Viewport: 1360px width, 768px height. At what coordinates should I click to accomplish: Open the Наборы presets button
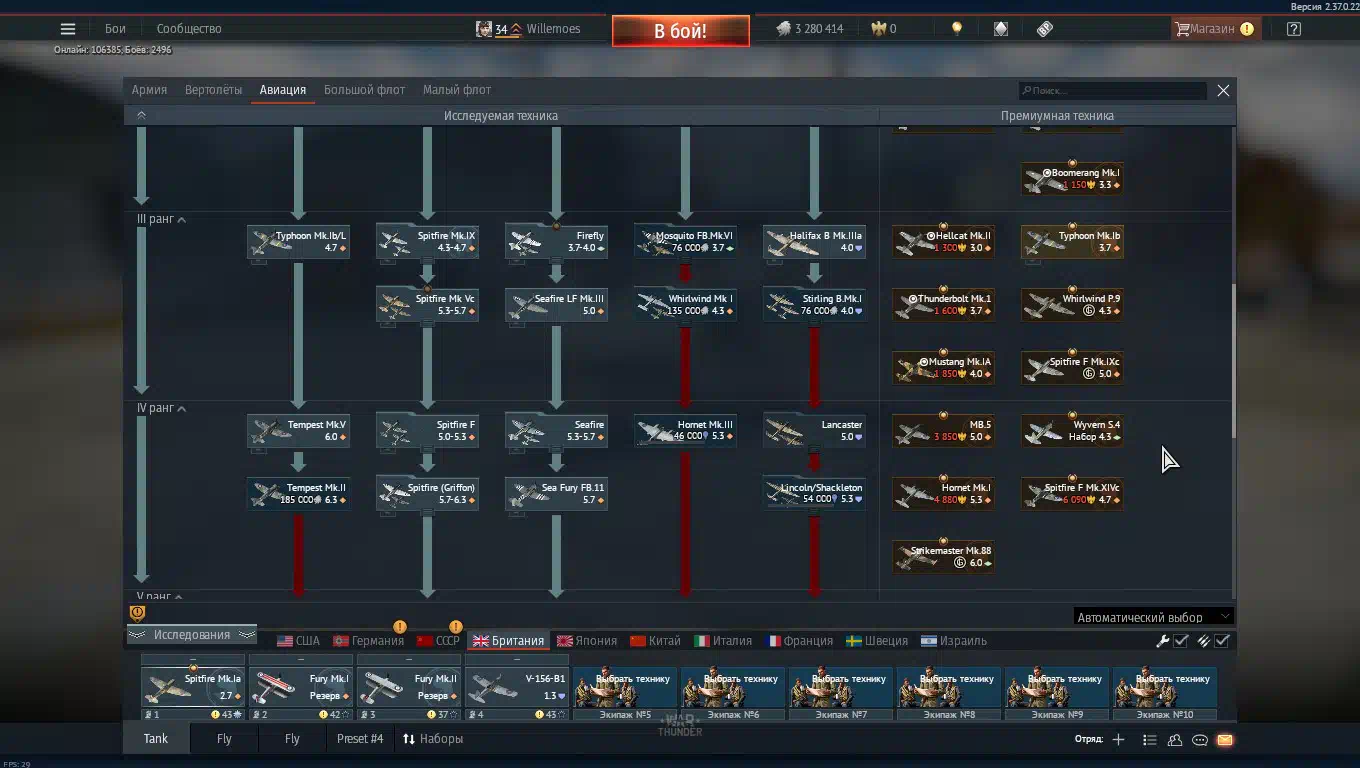[433, 739]
